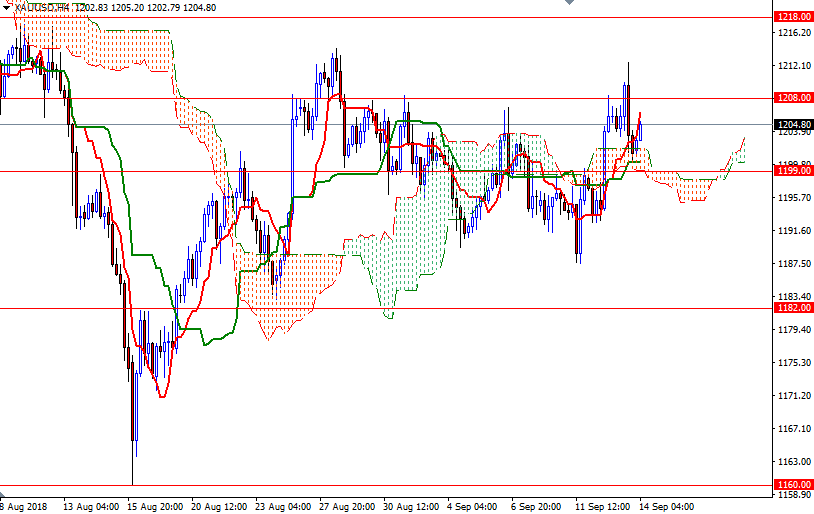The width and height of the screenshot is (814, 514).
Task: Click the 1171.20 value on price axis
Action: [x=793, y=396]
